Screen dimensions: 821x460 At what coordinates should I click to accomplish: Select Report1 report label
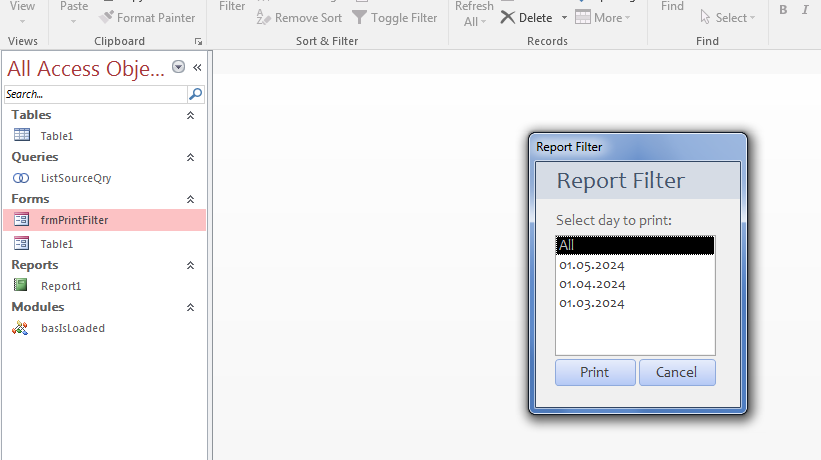61,286
